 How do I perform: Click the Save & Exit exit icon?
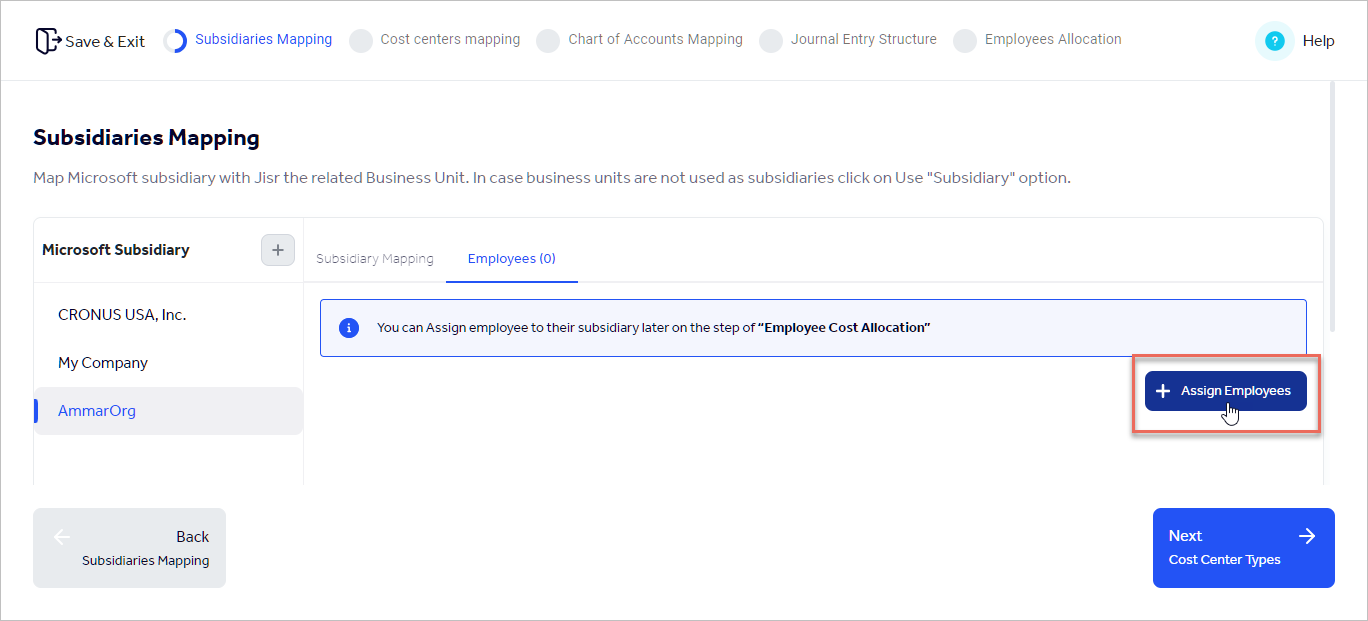[x=45, y=39]
